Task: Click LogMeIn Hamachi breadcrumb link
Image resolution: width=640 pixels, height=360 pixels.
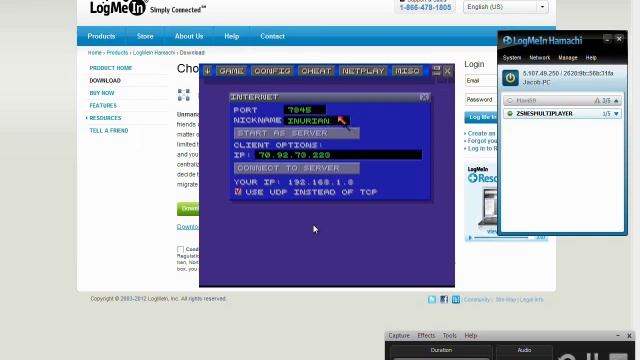Action: [x=154, y=53]
